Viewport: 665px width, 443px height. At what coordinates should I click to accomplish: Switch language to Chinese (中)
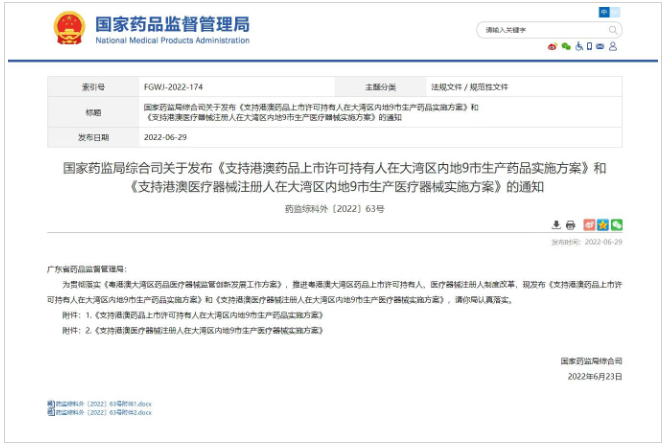click(x=604, y=12)
